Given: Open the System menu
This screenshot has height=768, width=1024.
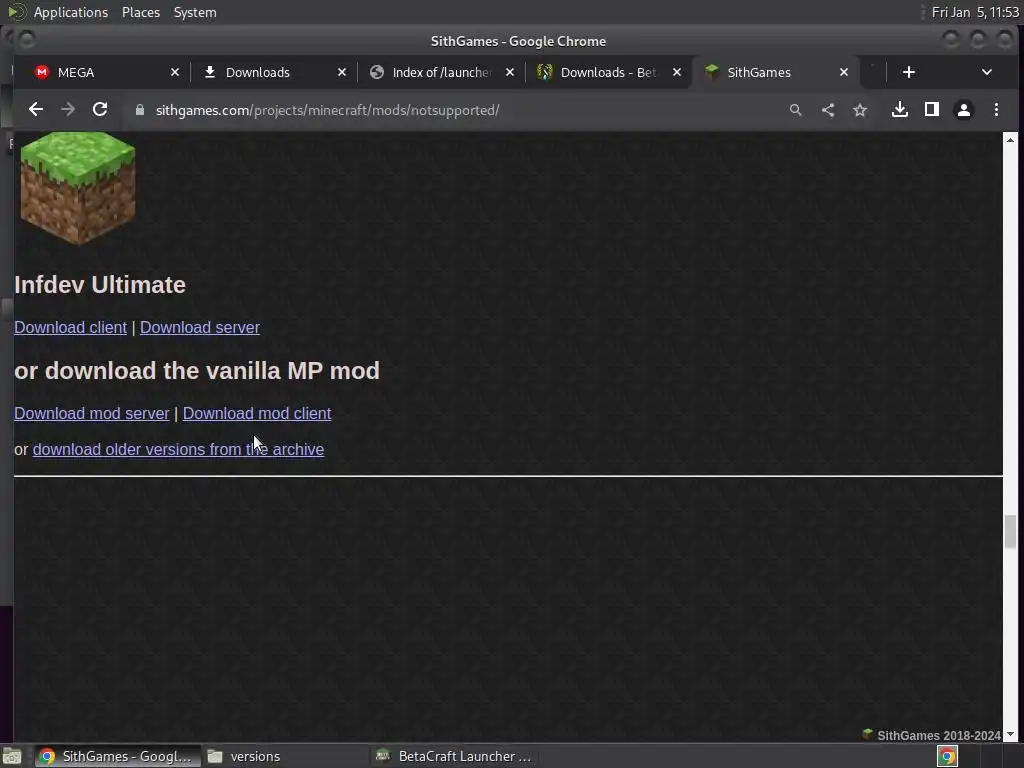Looking at the screenshot, I should pos(195,12).
